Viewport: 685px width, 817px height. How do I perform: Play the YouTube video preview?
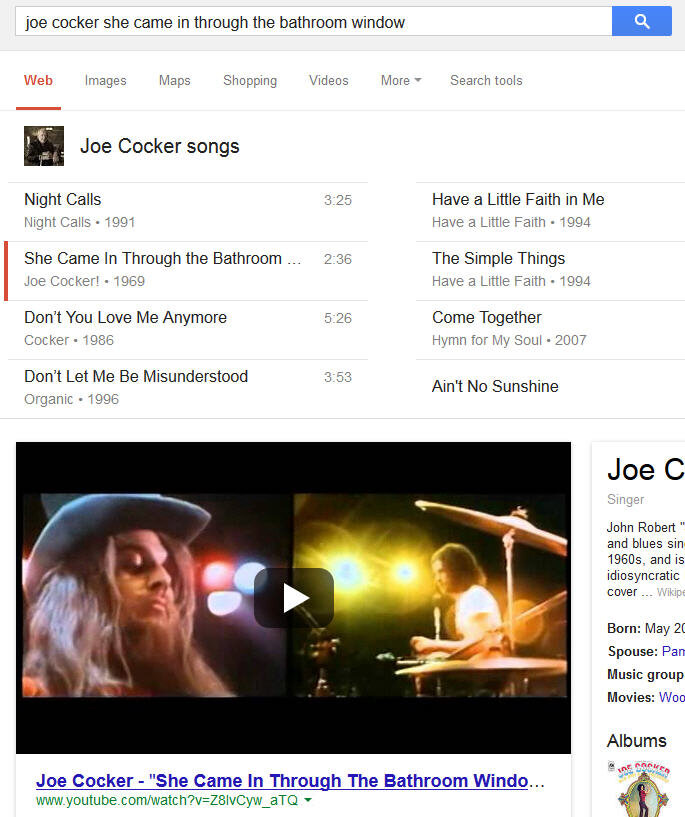pos(294,597)
